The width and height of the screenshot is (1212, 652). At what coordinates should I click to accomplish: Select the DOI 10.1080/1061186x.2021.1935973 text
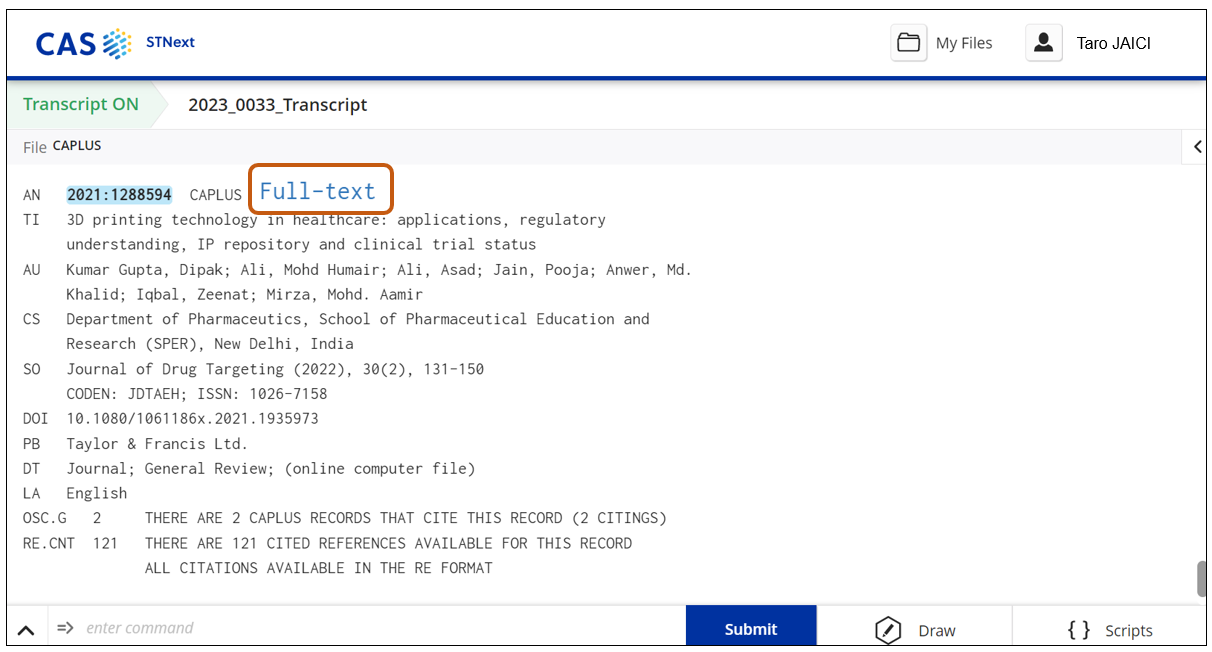coord(192,418)
